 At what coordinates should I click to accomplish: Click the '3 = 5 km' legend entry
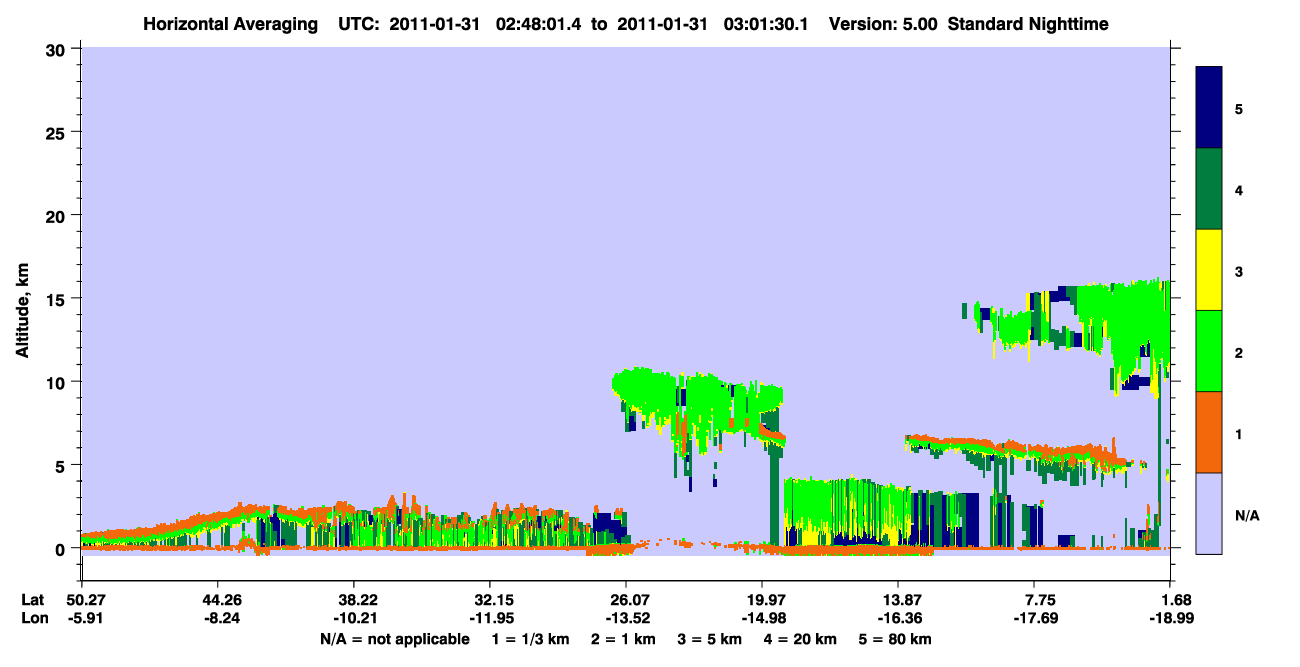click(712, 639)
